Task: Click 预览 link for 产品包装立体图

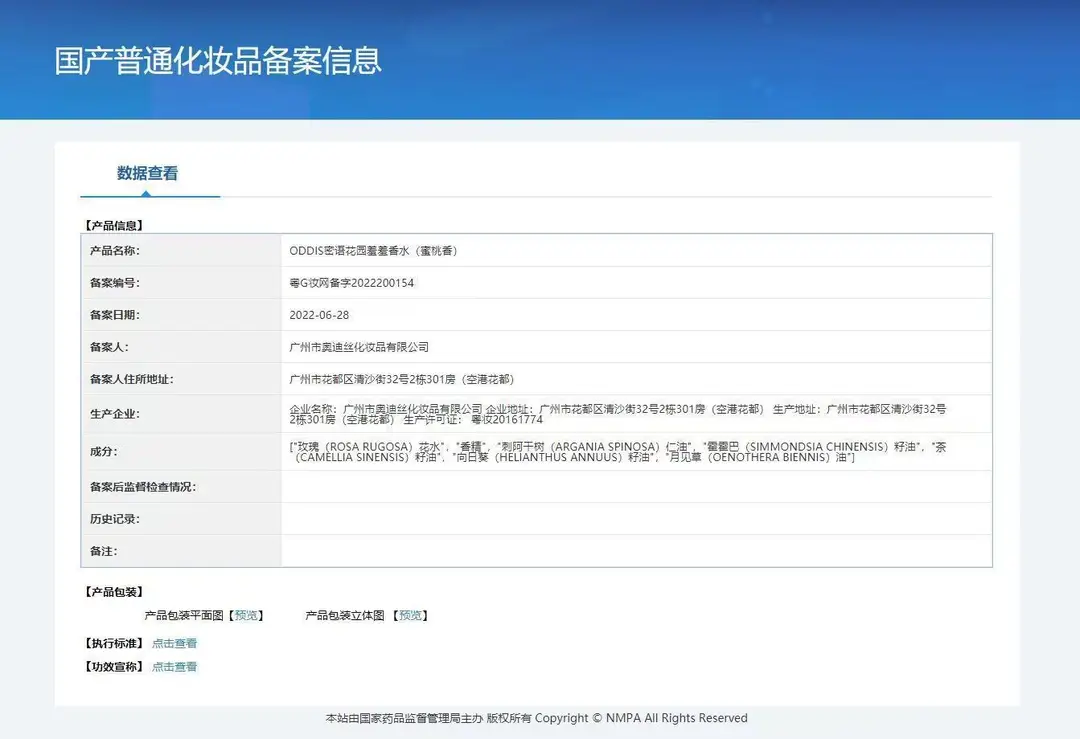Action: pyautogui.click(x=411, y=615)
